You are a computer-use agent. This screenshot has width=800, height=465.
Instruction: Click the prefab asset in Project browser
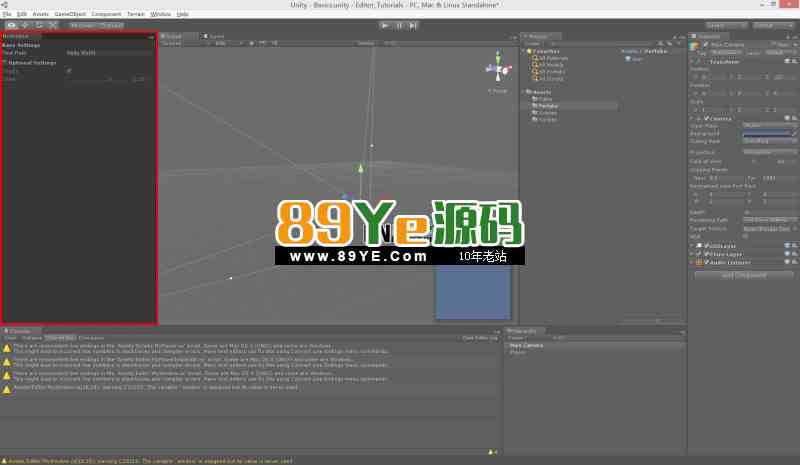click(x=633, y=59)
